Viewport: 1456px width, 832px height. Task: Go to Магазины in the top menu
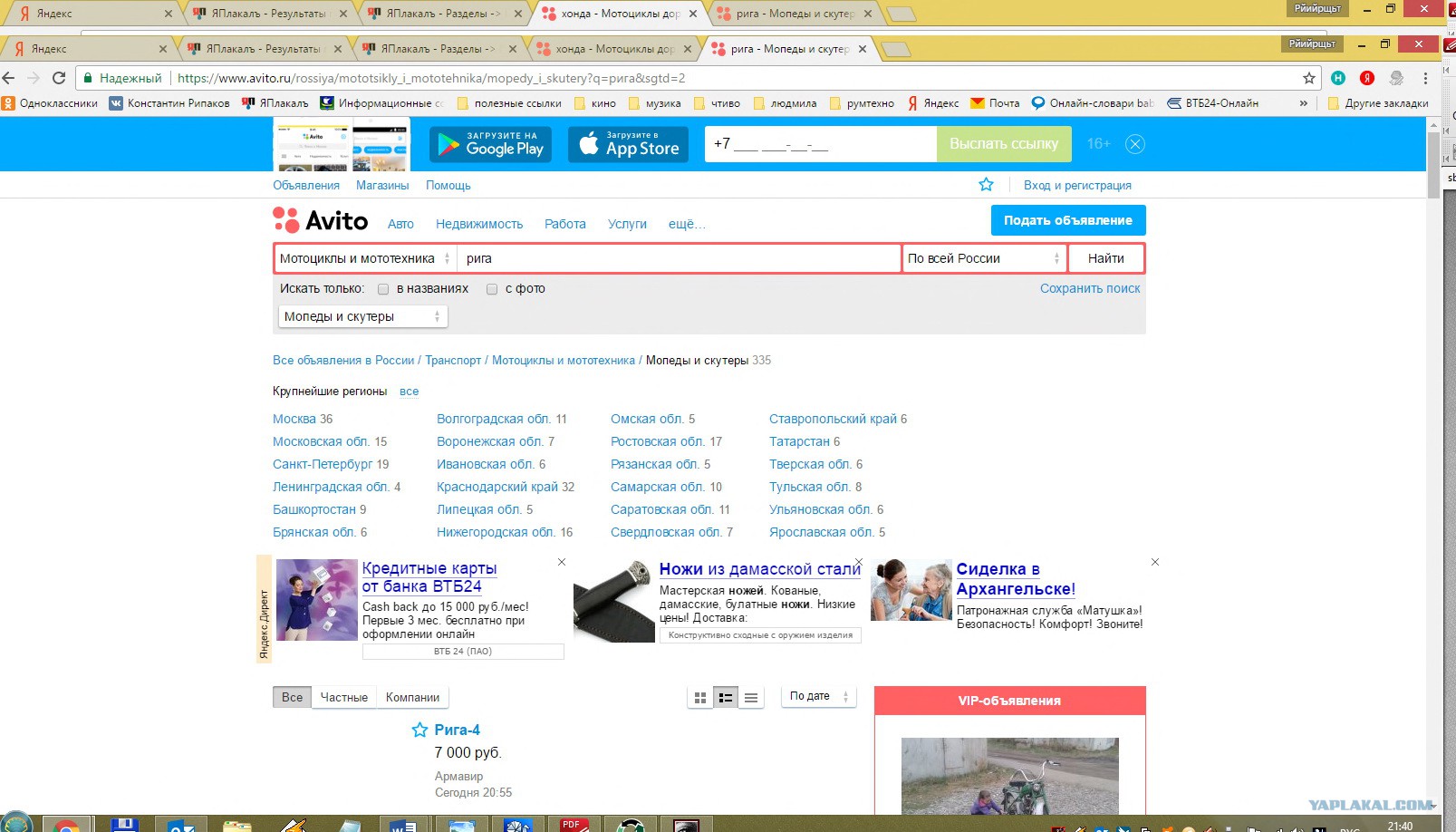click(382, 185)
